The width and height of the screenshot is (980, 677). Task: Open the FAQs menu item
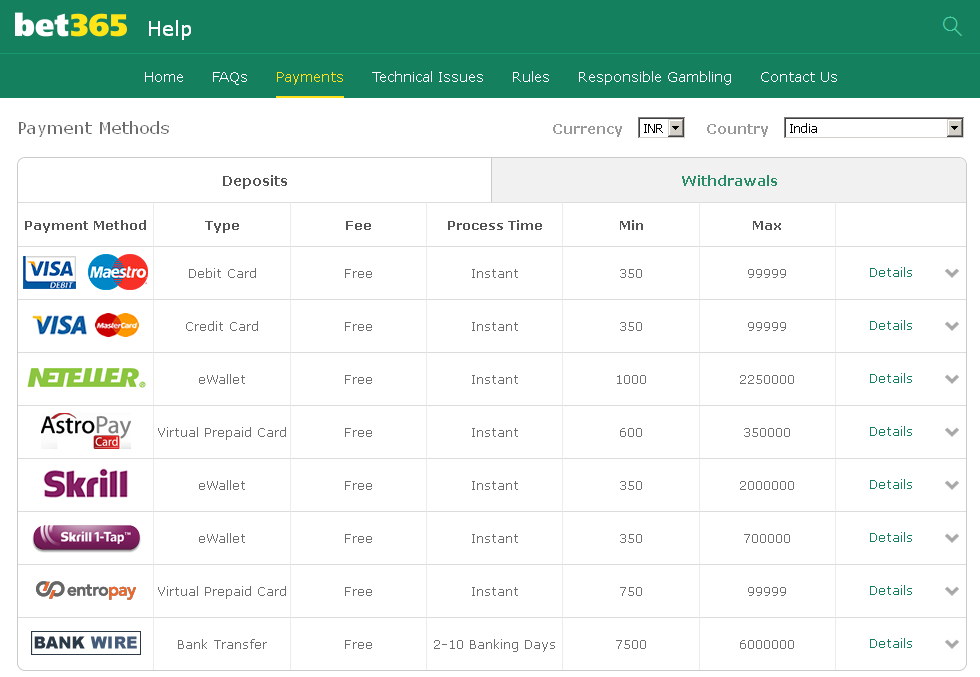(x=229, y=77)
